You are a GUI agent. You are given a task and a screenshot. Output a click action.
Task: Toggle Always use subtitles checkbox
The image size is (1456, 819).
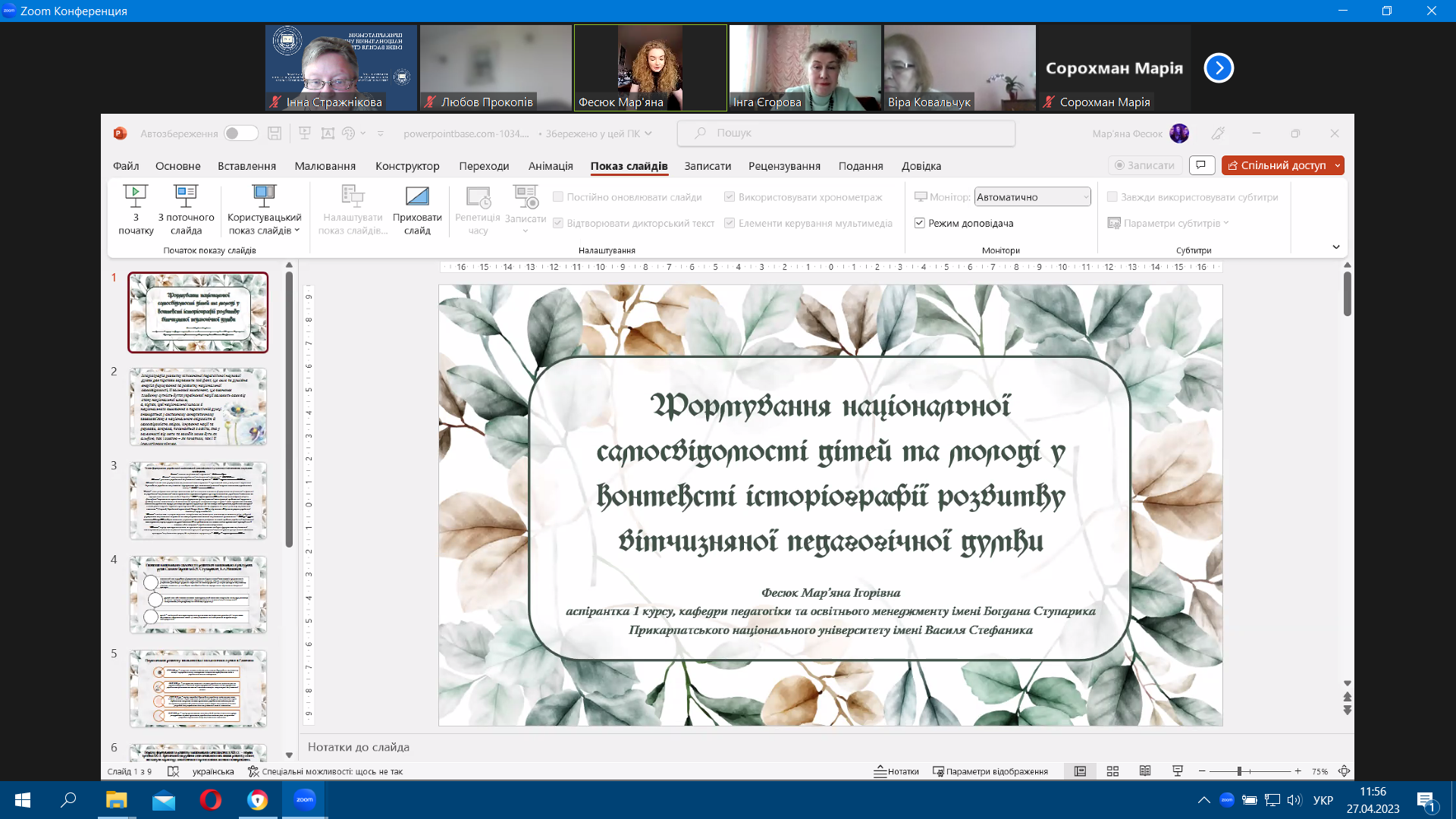(x=1112, y=197)
